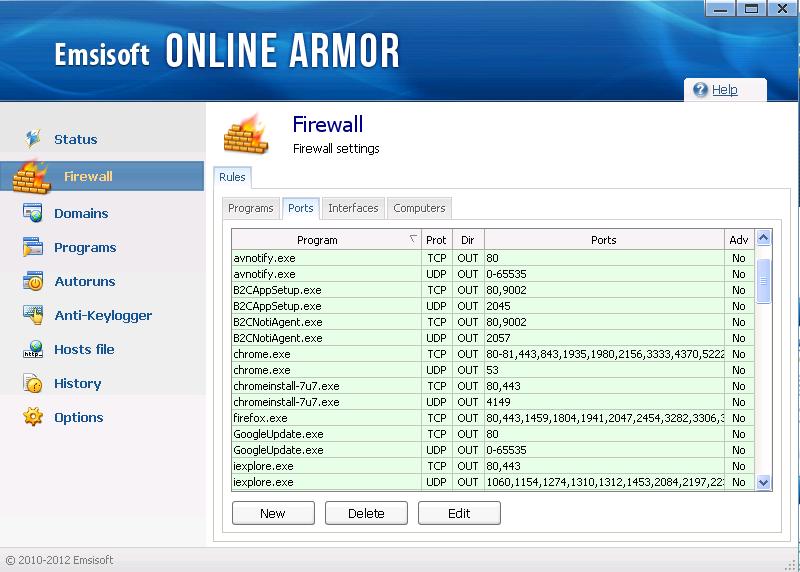Select the Ports tab
800x572 pixels.
tap(301, 208)
